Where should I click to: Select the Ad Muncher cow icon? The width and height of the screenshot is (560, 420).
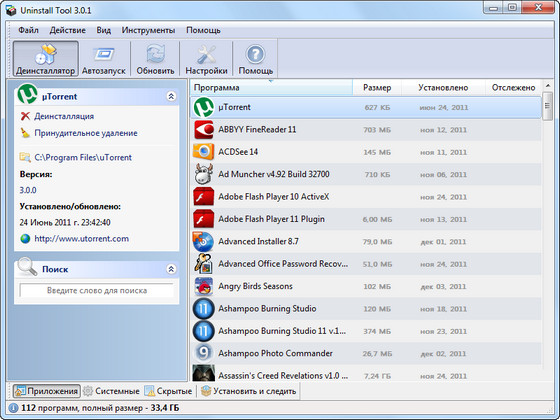coord(204,174)
